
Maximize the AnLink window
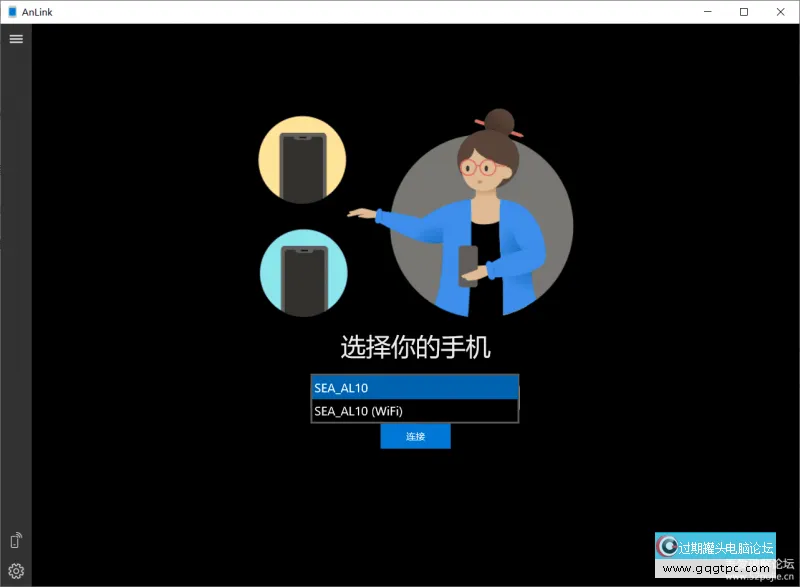pyautogui.click(x=743, y=12)
